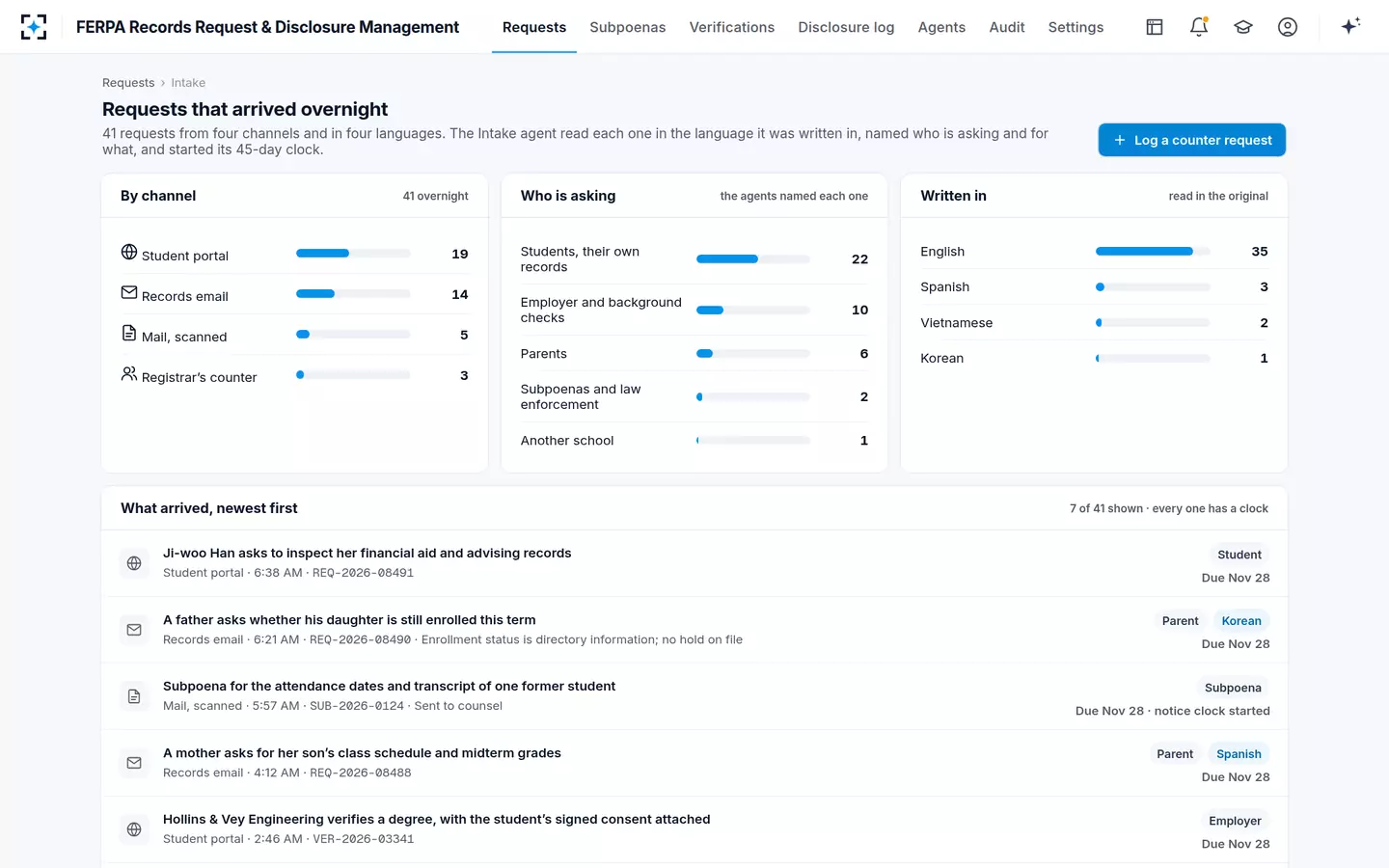
Task: Click the Spanish tag on mother's request
Action: pos(1239,754)
